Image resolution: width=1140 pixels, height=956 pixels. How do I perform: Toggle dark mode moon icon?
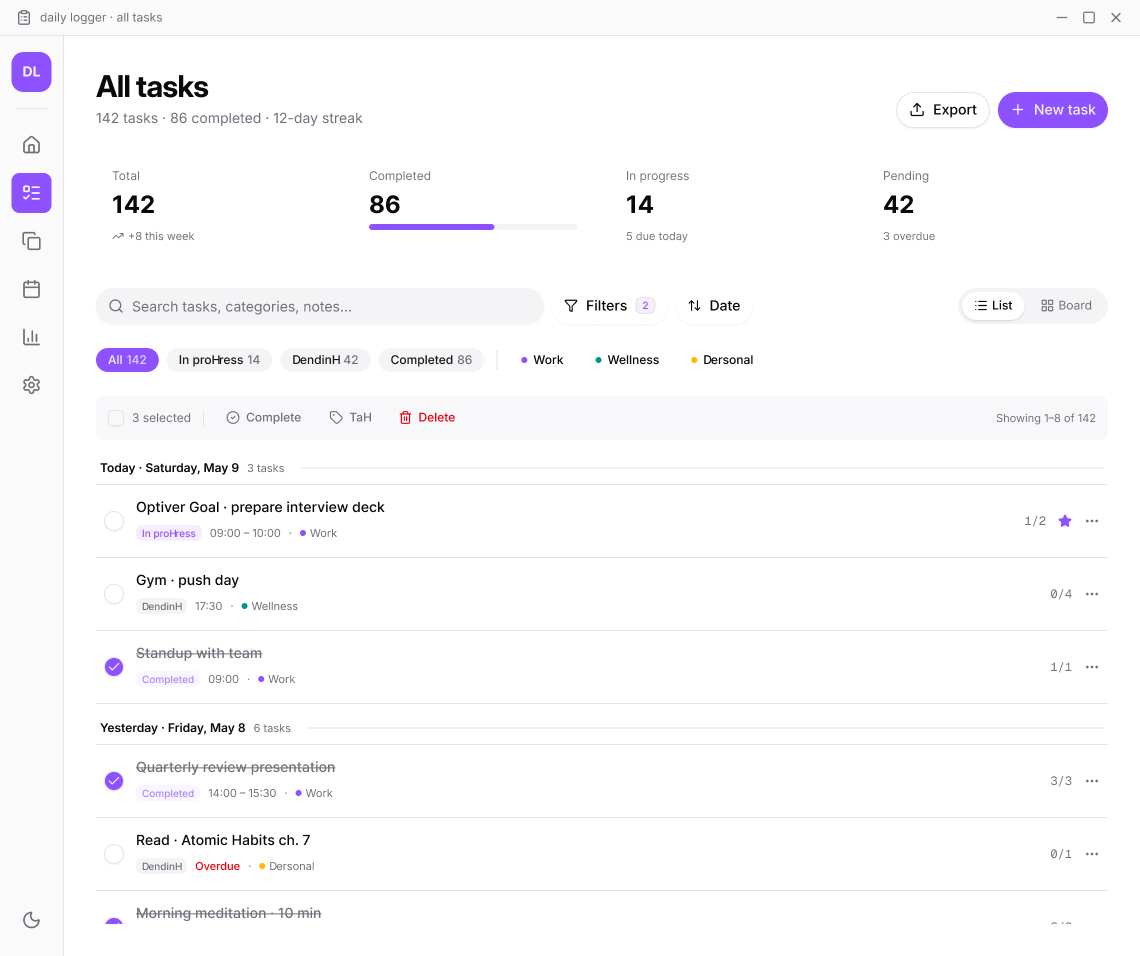coord(31,920)
